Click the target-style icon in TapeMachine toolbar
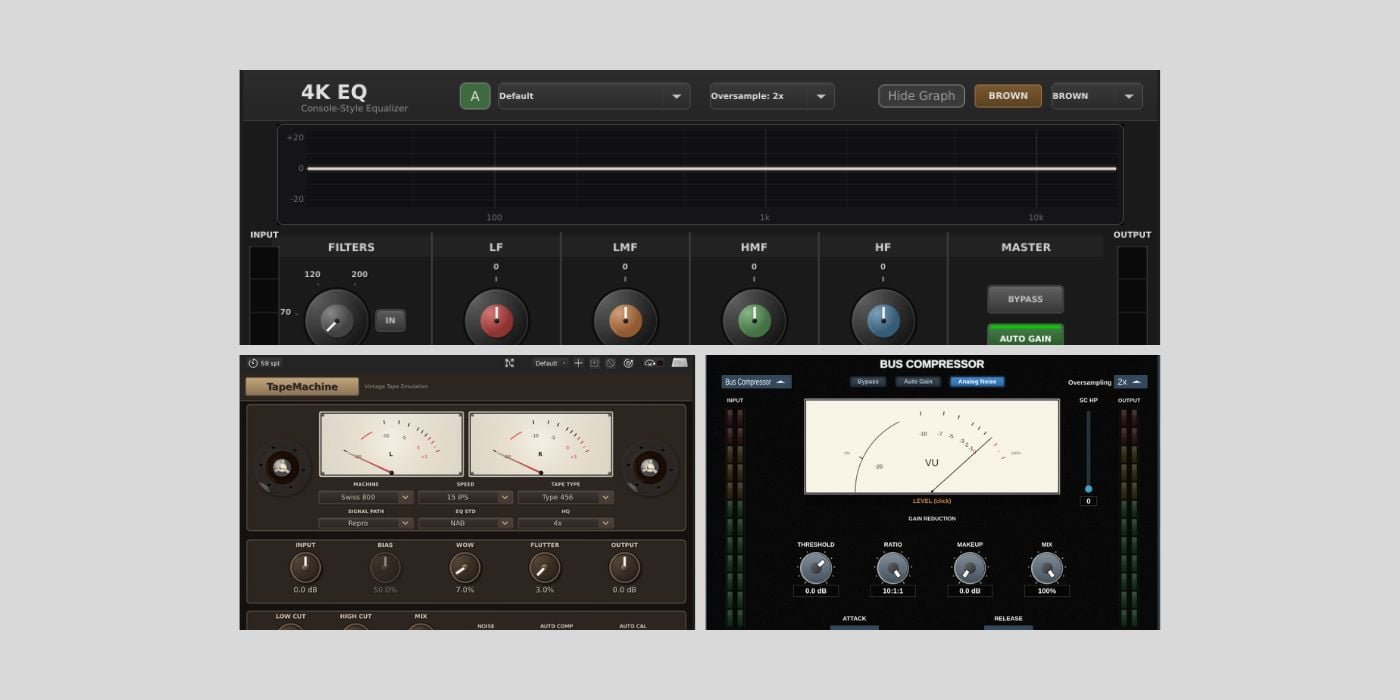This screenshot has width=1400, height=700. click(x=628, y=363)
